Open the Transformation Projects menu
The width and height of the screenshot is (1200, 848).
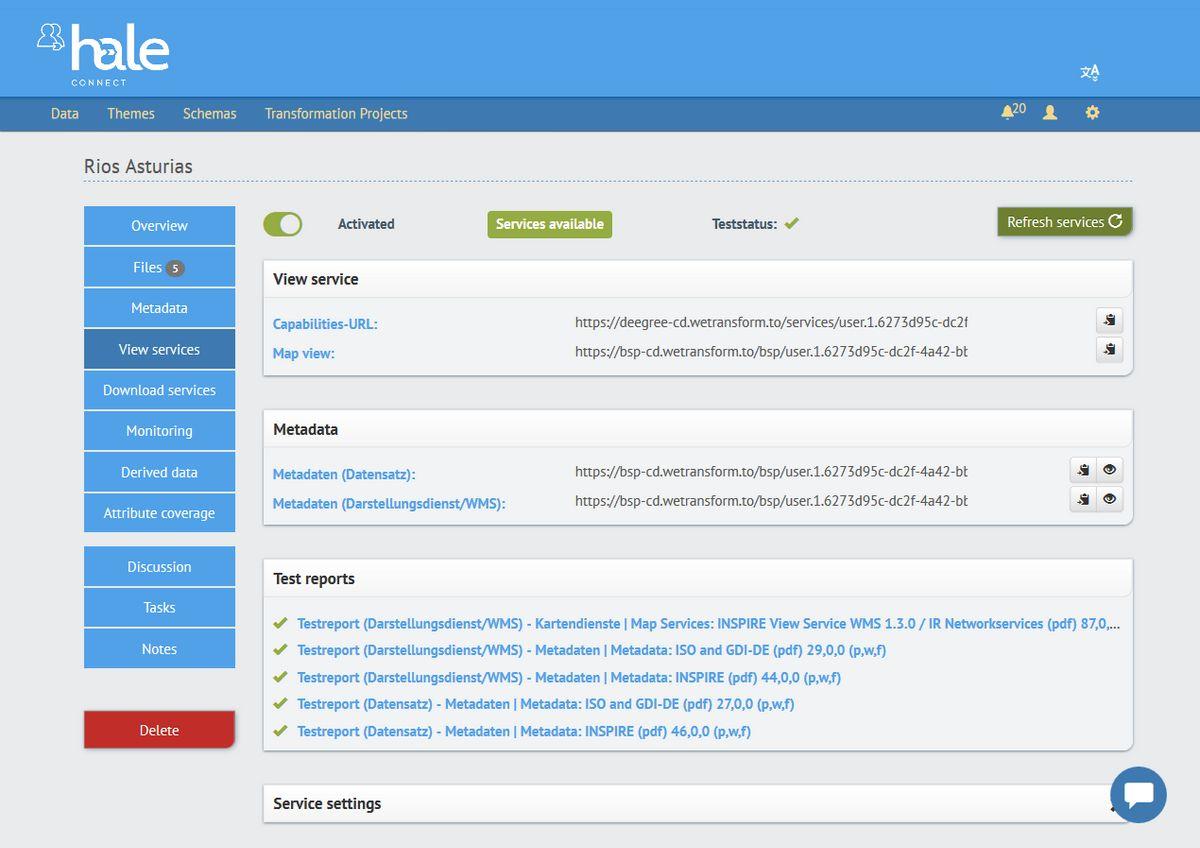click(336, 114)
